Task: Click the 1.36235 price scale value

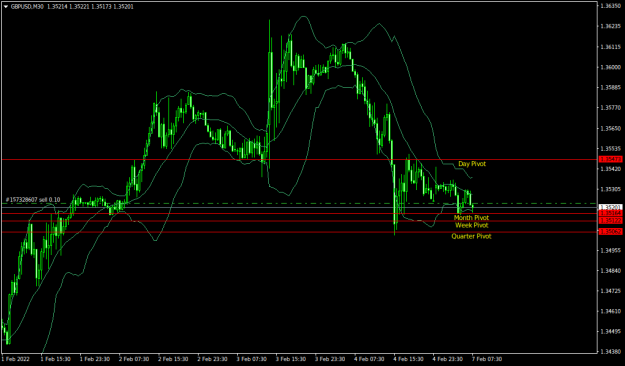Action: pos(611,26)
